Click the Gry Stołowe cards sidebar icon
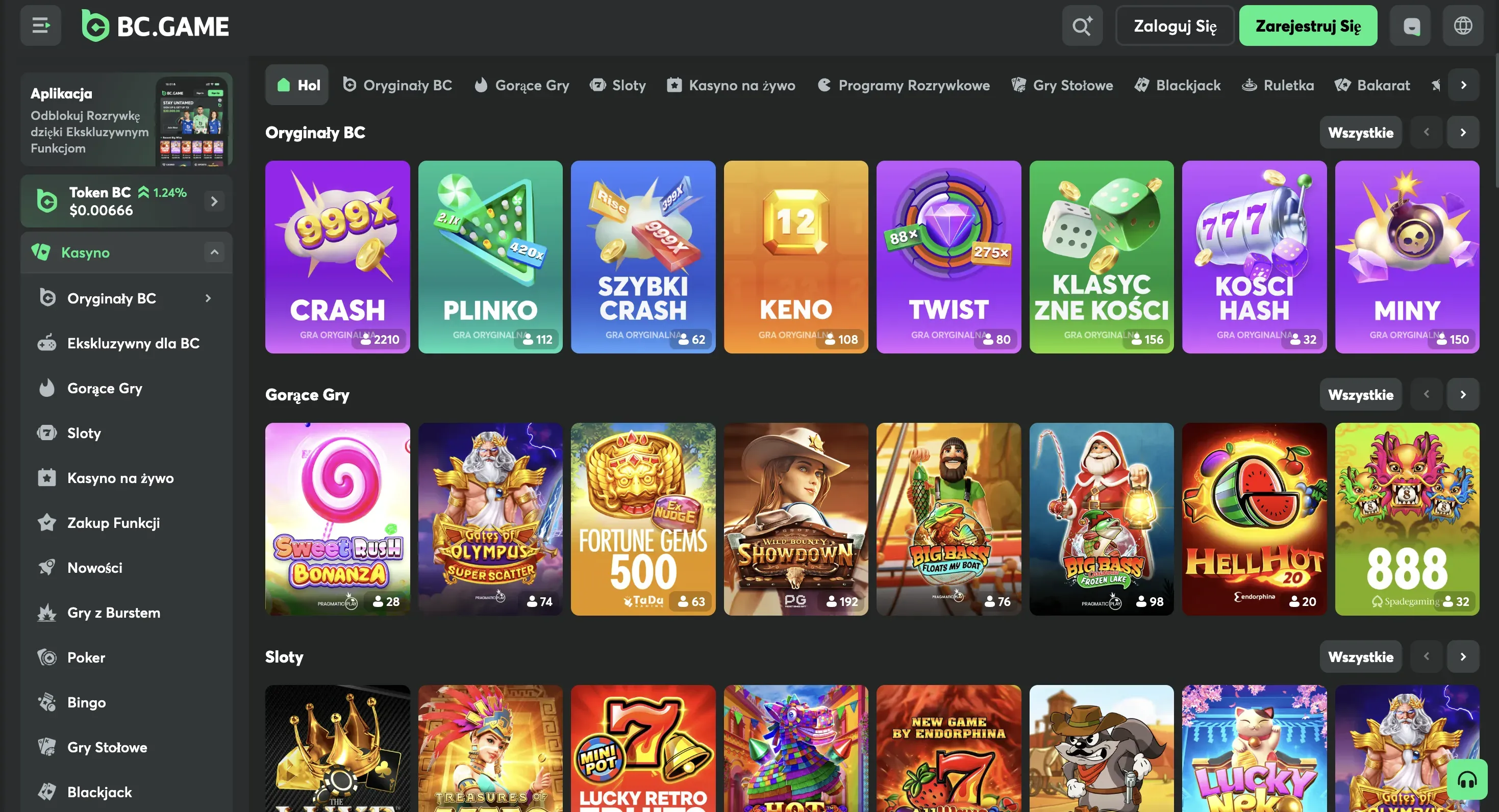Image resolution: width=1499 pixels, height=812 pixels. (x=47, y=746)
